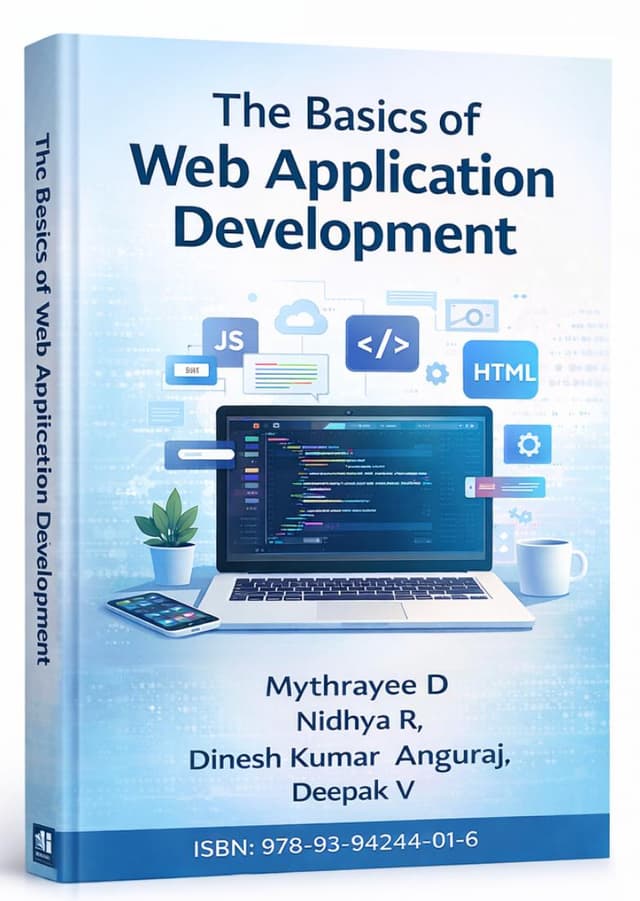The height and width of the screenshot is (901, 640).
Task: Click the vertical spine title text
Action: tap(43, 399)
